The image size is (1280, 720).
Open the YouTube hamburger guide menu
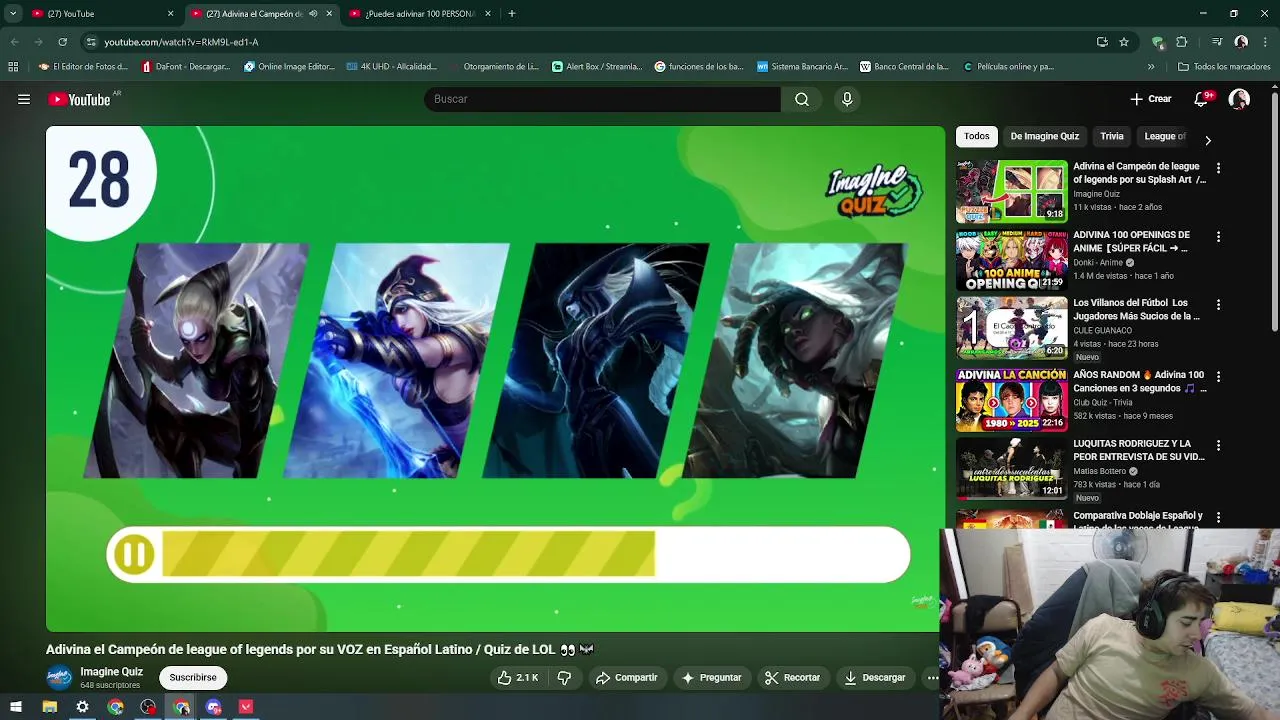pyautogui.click(x=24, y=99)
